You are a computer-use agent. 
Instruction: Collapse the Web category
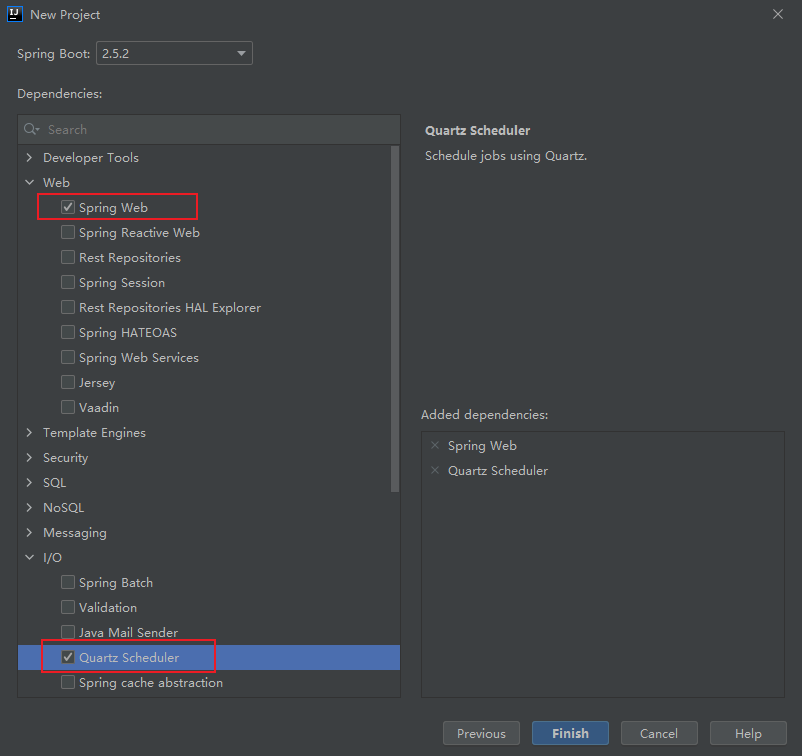(x=29, y=183)
